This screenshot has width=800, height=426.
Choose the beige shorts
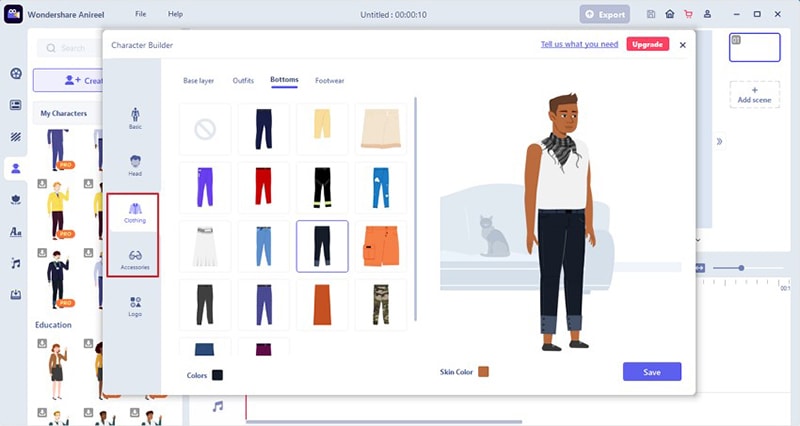[381, 129]
